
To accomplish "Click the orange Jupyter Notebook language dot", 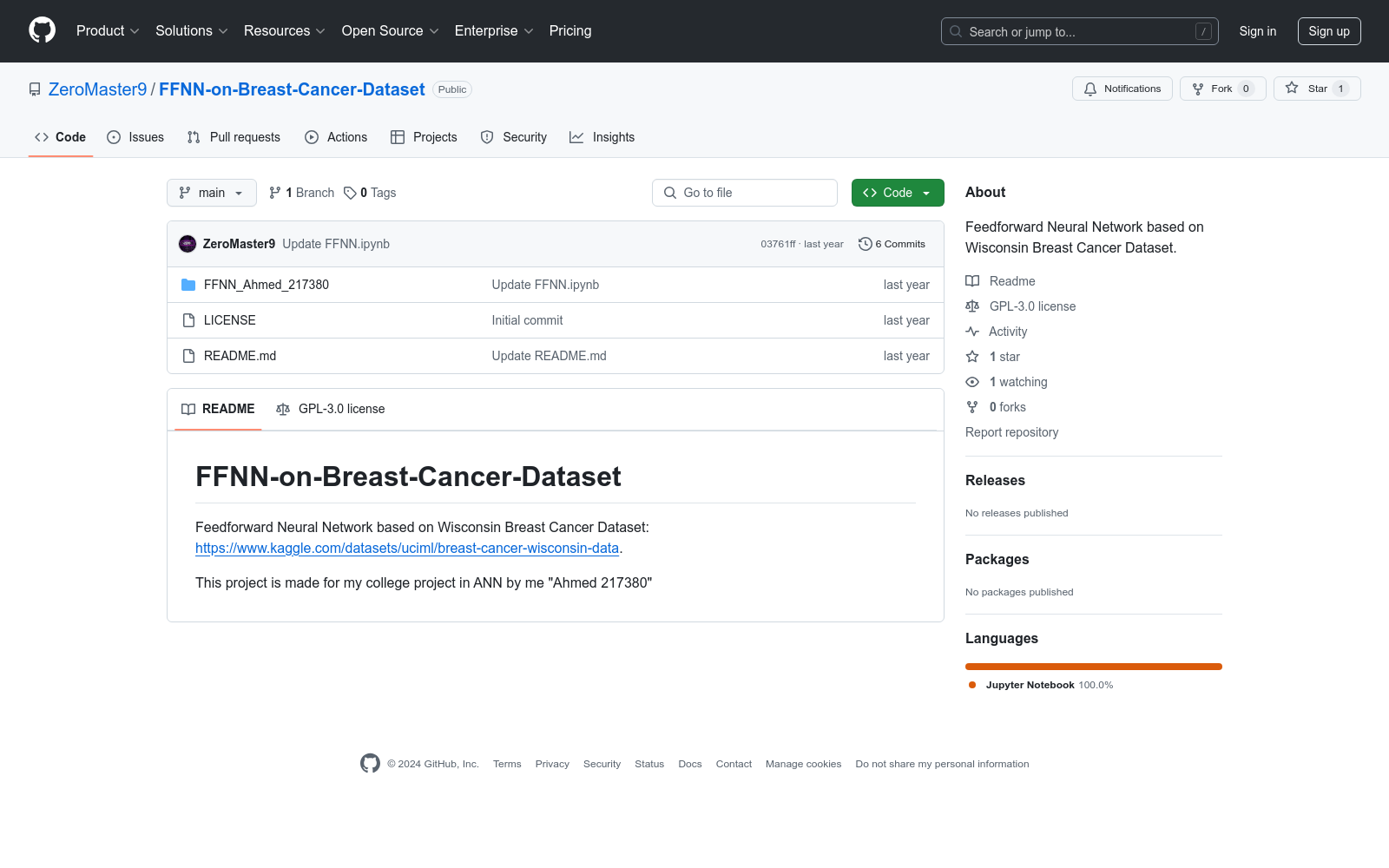I will [972, 685].
